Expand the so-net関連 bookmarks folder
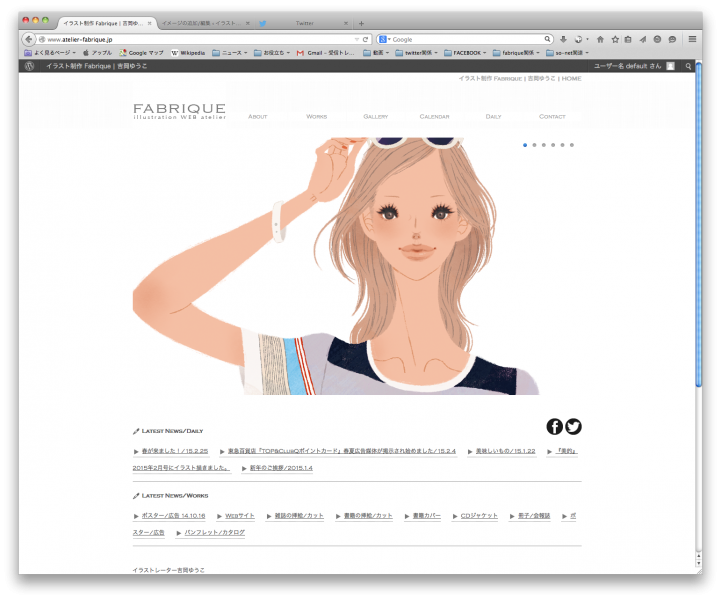 (x=567, y=53)
